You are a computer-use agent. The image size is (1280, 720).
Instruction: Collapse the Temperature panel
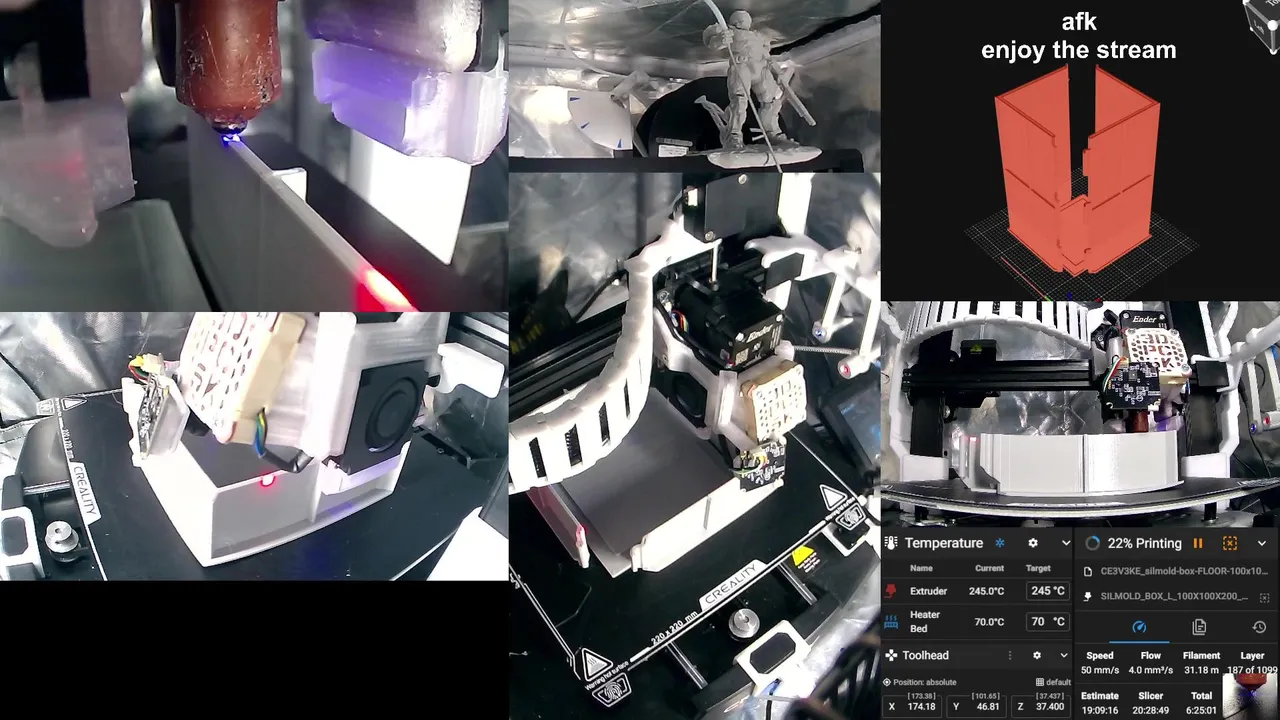pos(1065,543)
